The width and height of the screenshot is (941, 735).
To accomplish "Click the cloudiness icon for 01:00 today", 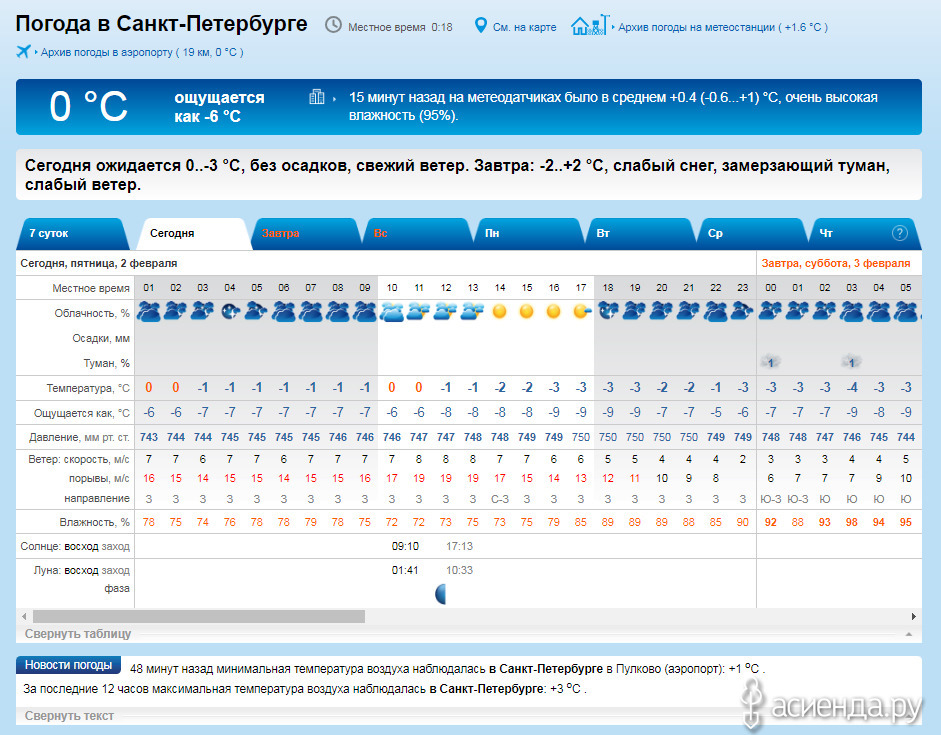I will coord(149,312).
